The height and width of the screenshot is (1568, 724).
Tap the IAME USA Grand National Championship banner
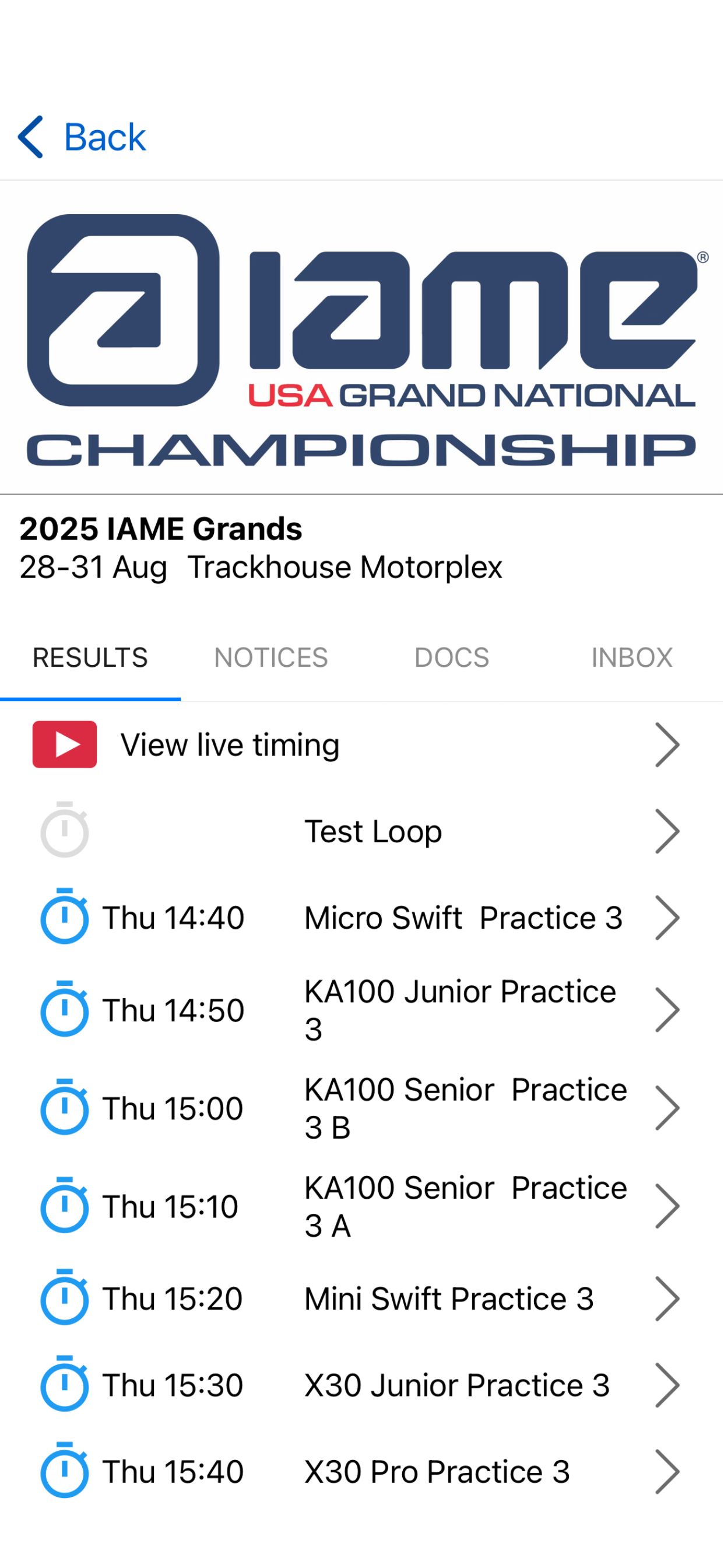362,338
